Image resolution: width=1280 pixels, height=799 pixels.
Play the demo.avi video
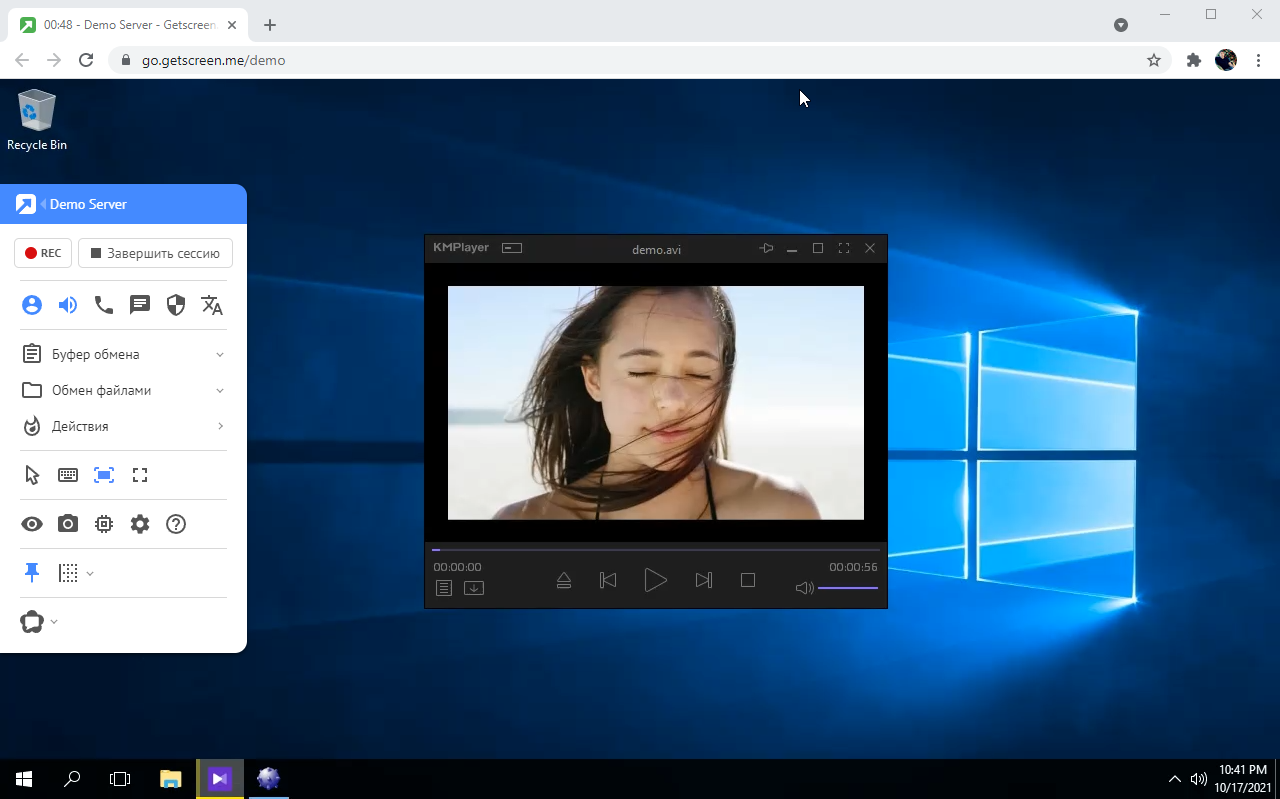(x=655, y=580)
